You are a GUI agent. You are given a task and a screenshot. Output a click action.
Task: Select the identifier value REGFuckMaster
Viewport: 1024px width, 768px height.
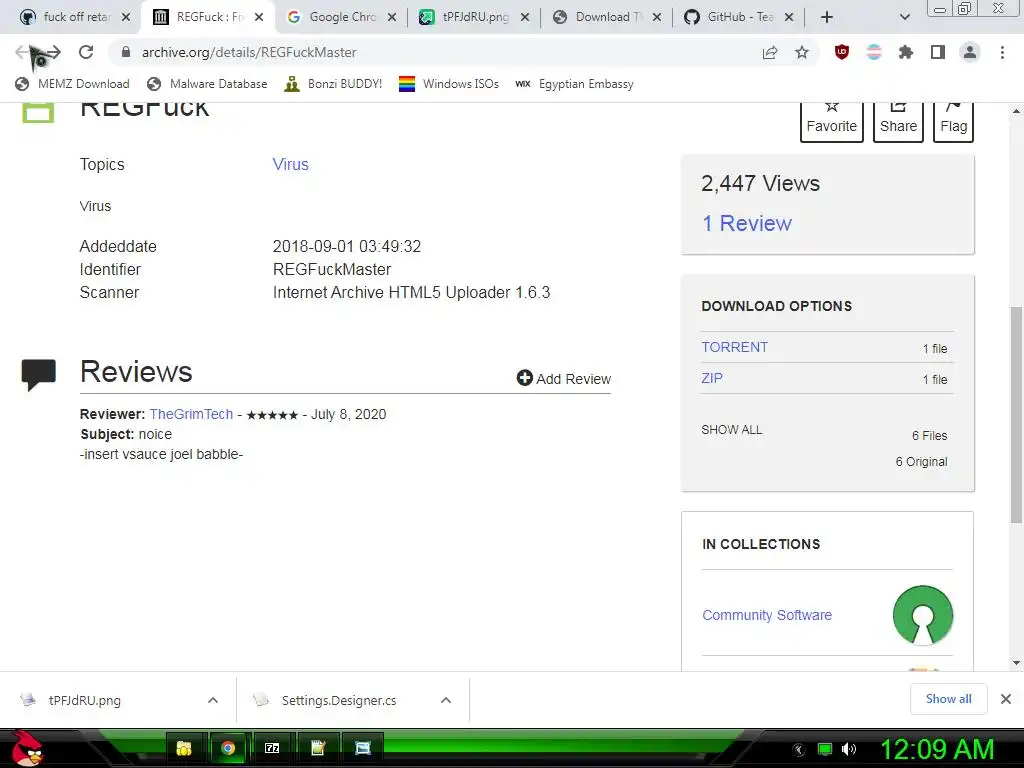coord(332,269)
